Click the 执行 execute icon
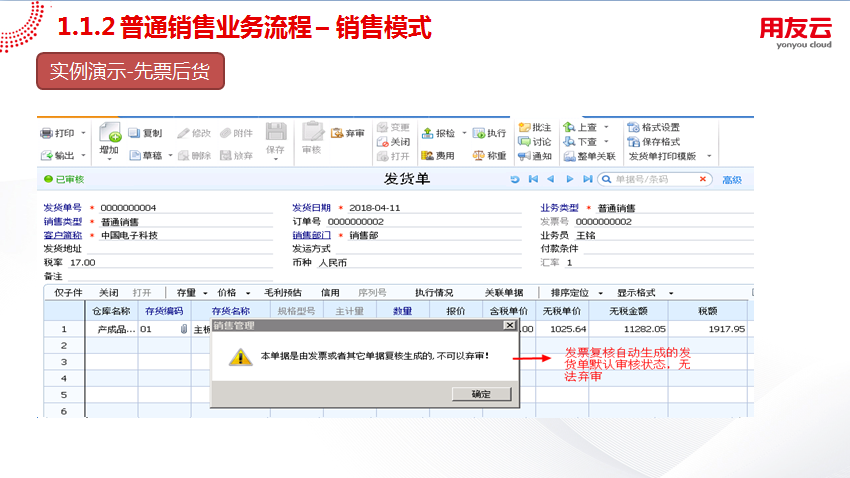The width and height of the screenshot is (850, 478). [479, 133]
